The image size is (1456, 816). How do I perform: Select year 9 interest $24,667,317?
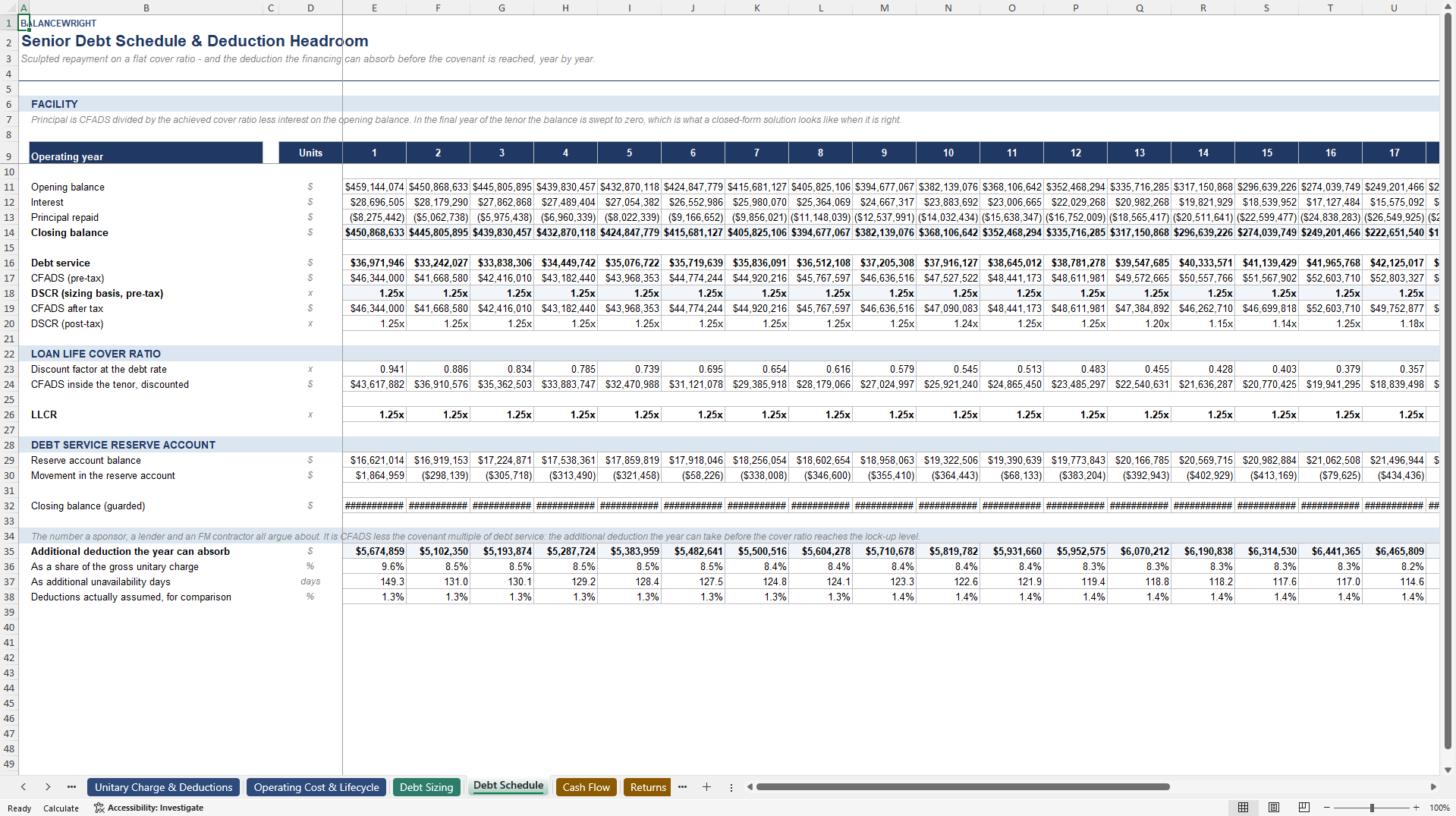tap(884, 202)
